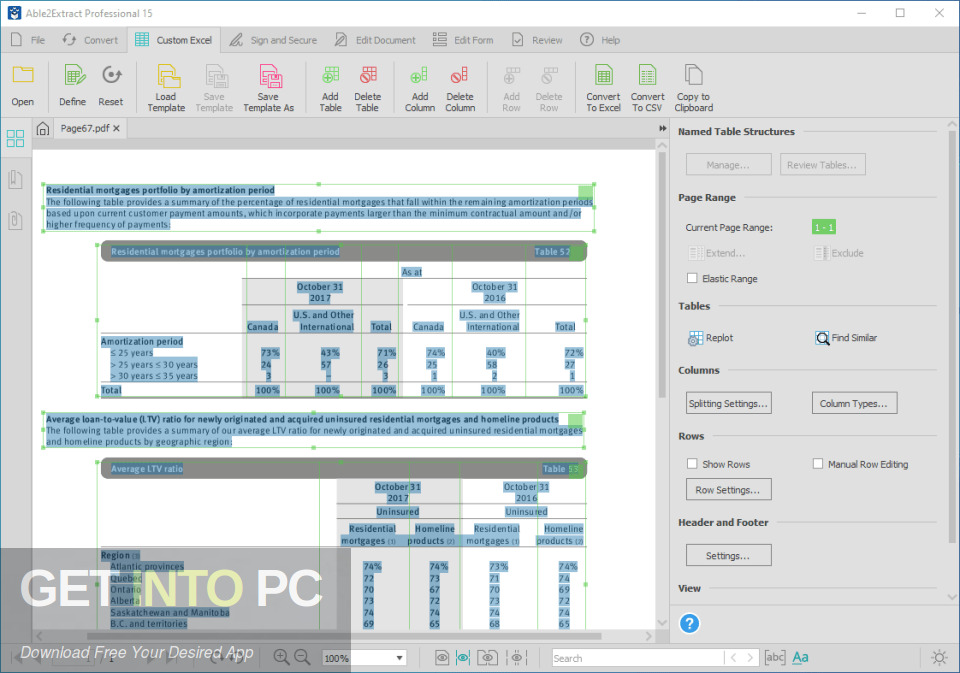This screenshot has width=960, height=673.
Task: Enable the Manual Row Editing checkbox
Action: tap(817, 464)
